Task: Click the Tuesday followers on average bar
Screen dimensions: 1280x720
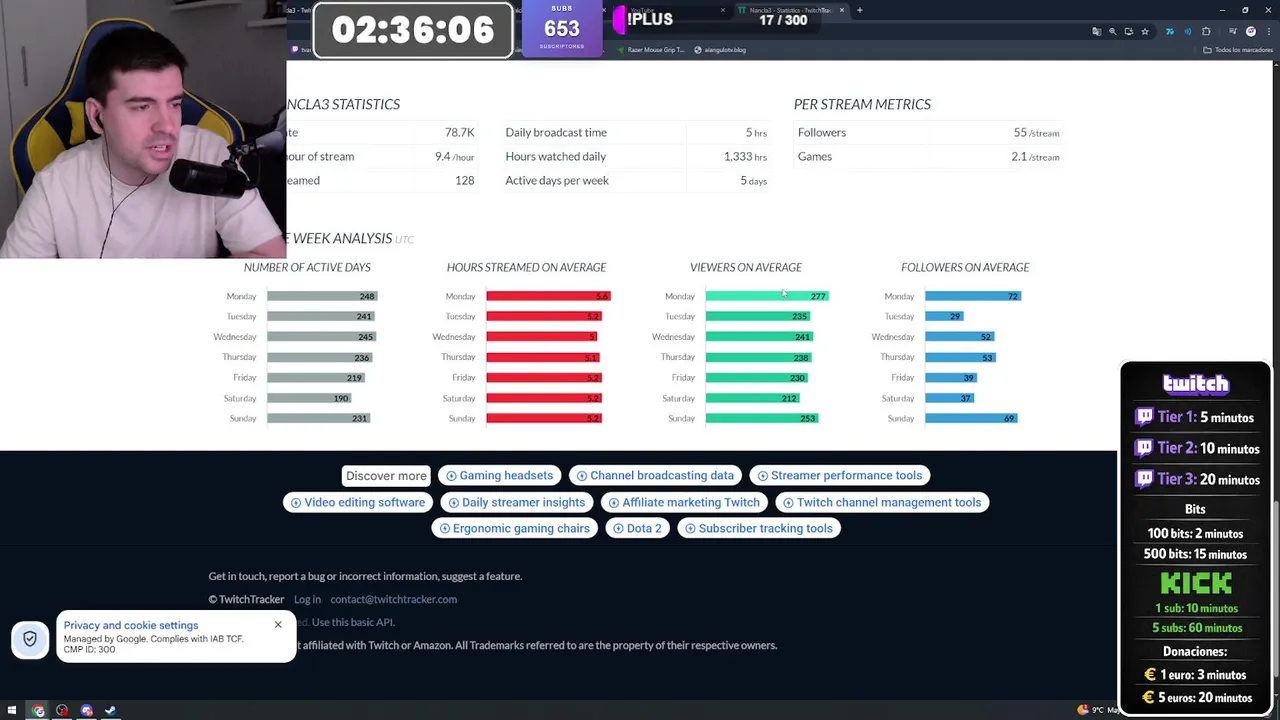Action: pos(944,316)
